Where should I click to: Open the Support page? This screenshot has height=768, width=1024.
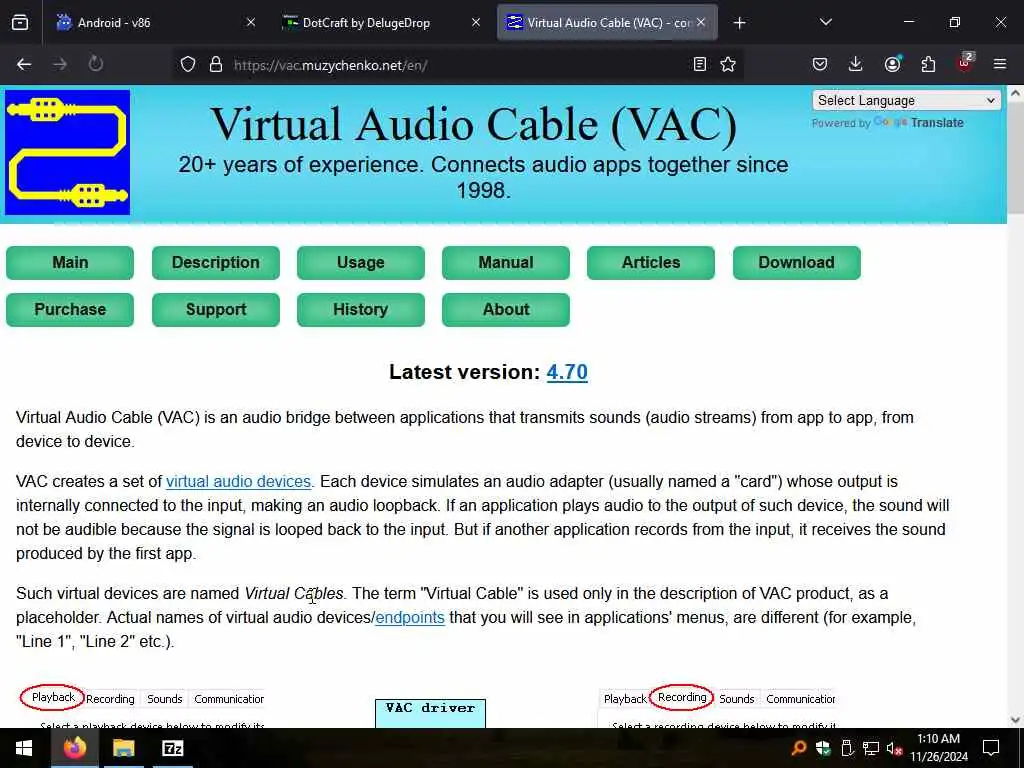[216, 310]
